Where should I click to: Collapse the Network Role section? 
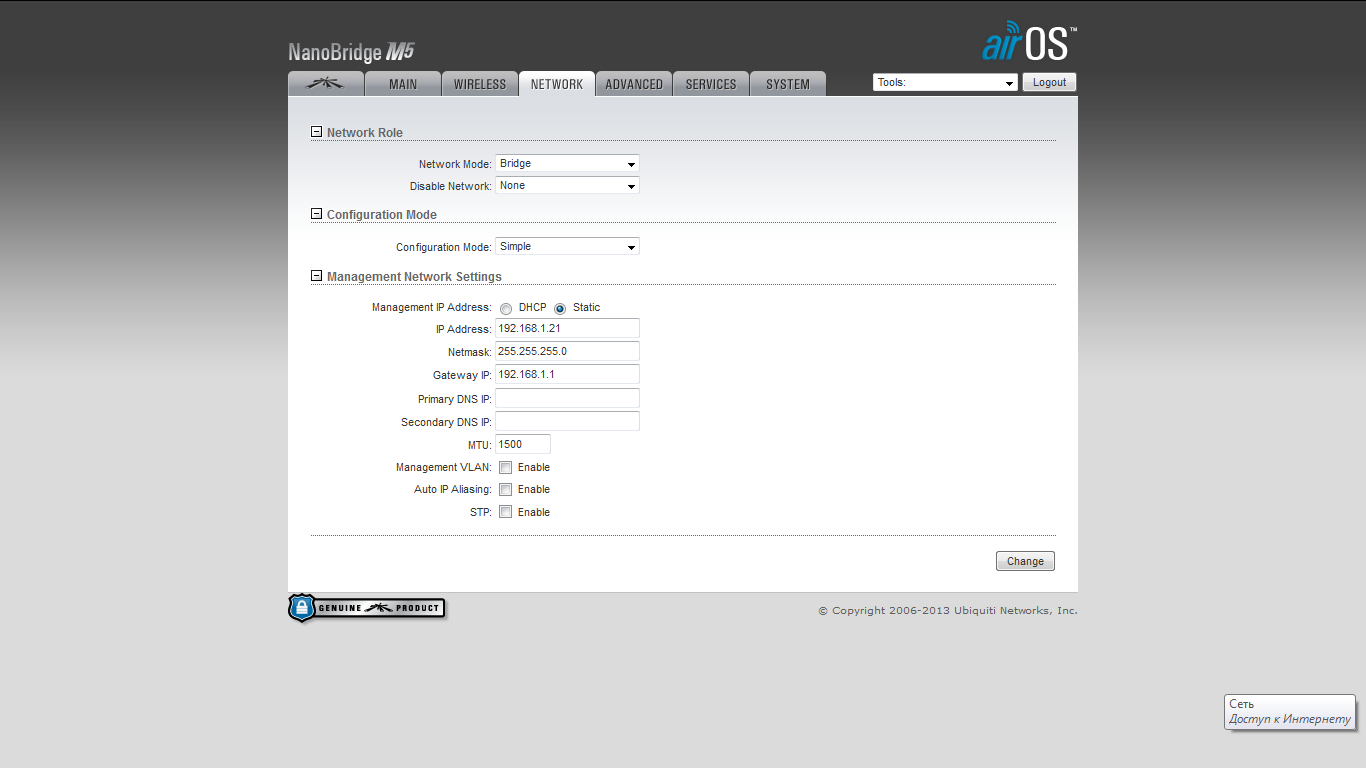pos(317,132)
